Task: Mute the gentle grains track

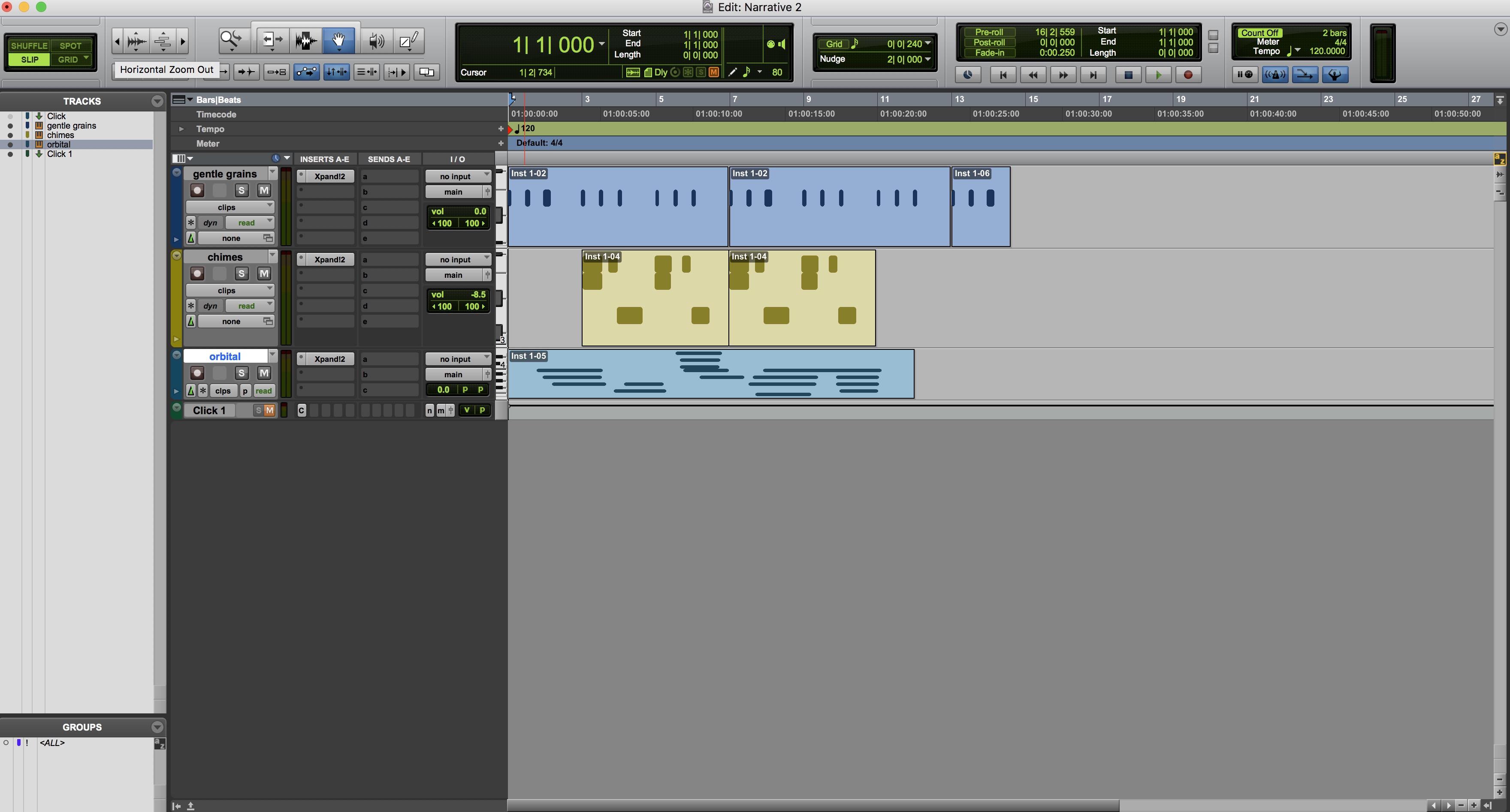Action: (x=264, y=190)
